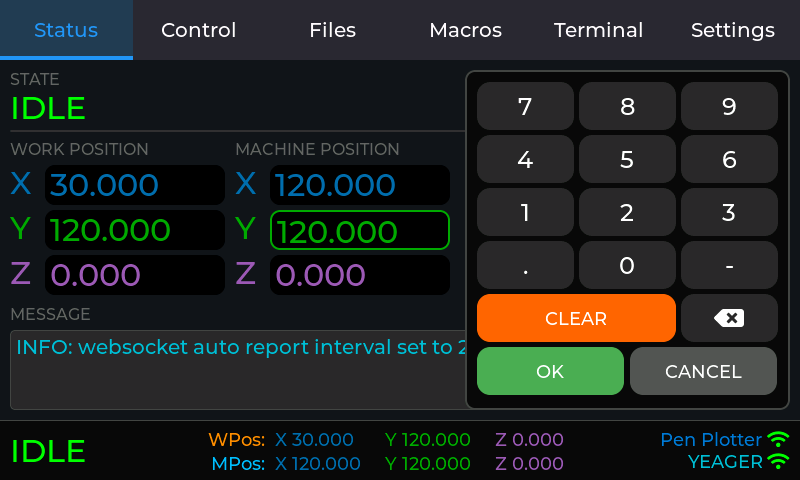Tap digit 0 on the keypad
Viewport: 800px width, 480px height.
point(627,265)
